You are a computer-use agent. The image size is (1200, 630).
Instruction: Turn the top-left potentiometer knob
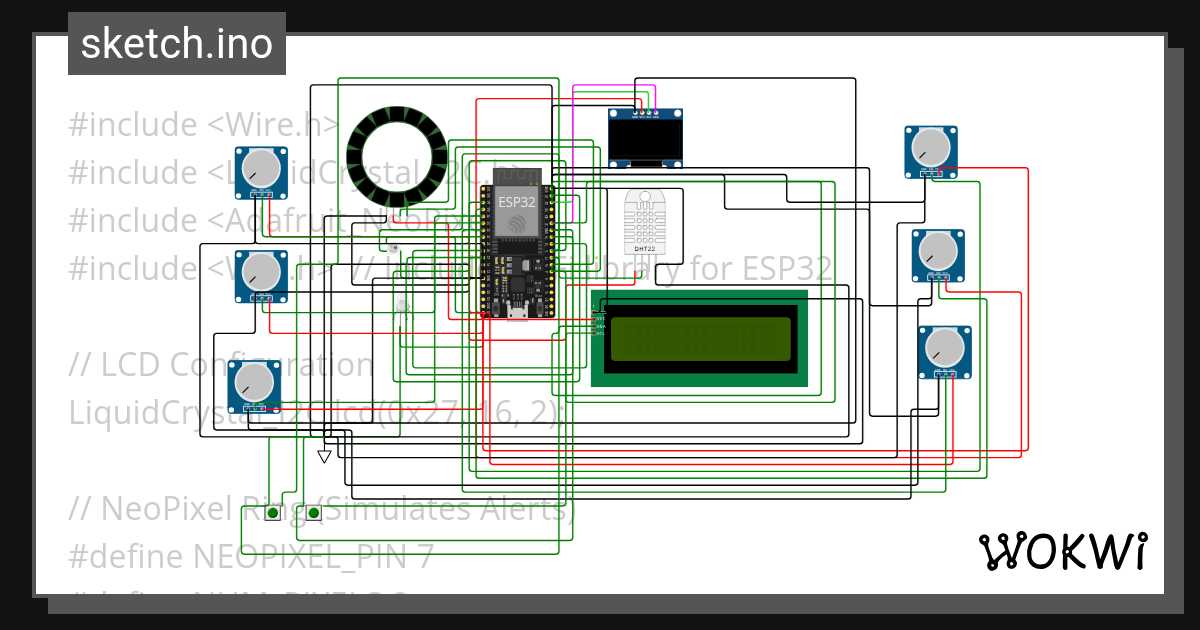[x=262, y=165]
